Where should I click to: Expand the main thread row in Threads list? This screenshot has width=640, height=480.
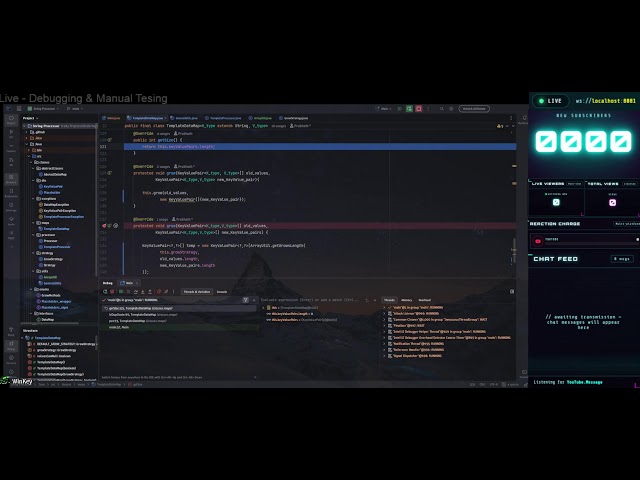point(384,308)
